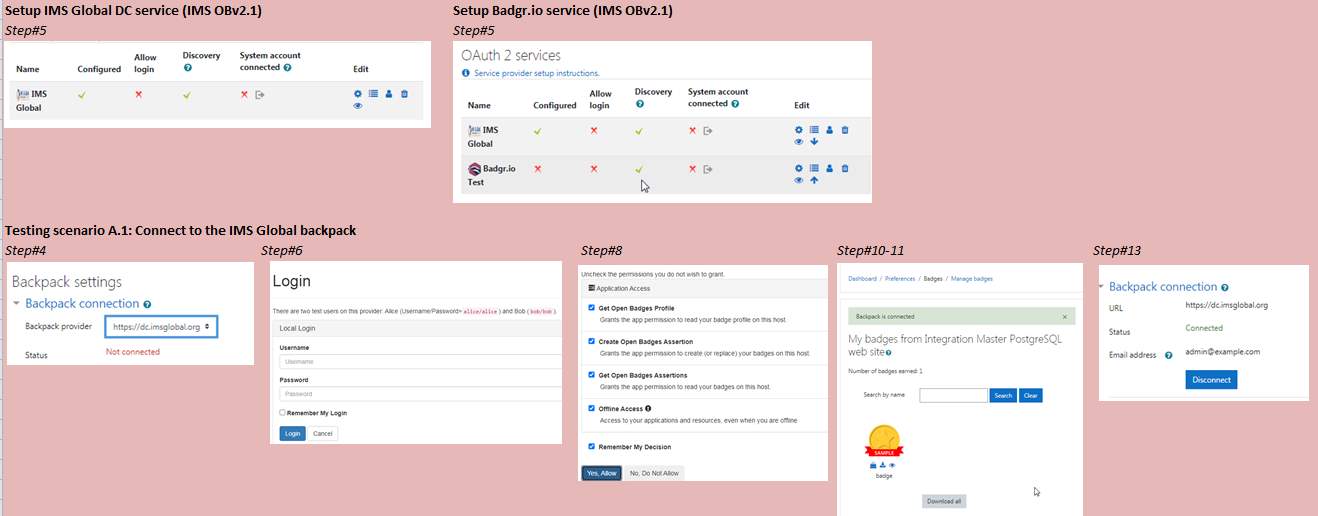The width and height of the screenshot is (1318, 516).
Task: Click No, Do Not Allow button
Action: [x=655, y=473]
